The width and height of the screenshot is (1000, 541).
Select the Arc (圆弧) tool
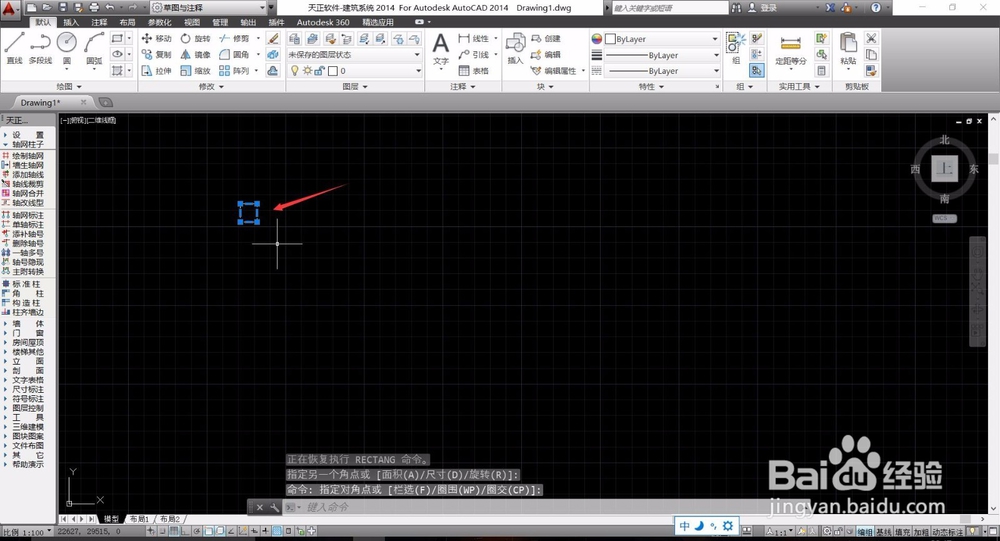[x=94, y=48]
